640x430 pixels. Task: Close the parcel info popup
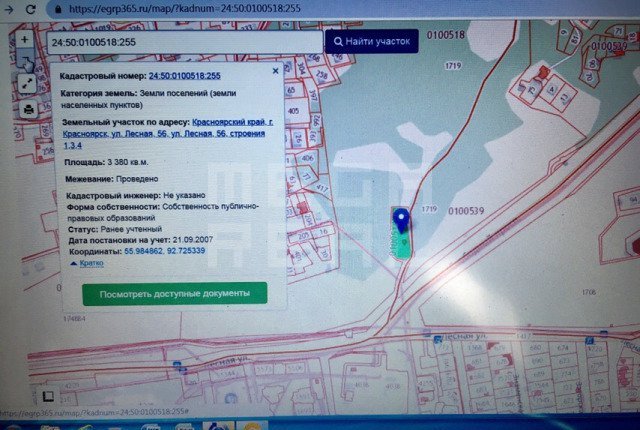276,71
